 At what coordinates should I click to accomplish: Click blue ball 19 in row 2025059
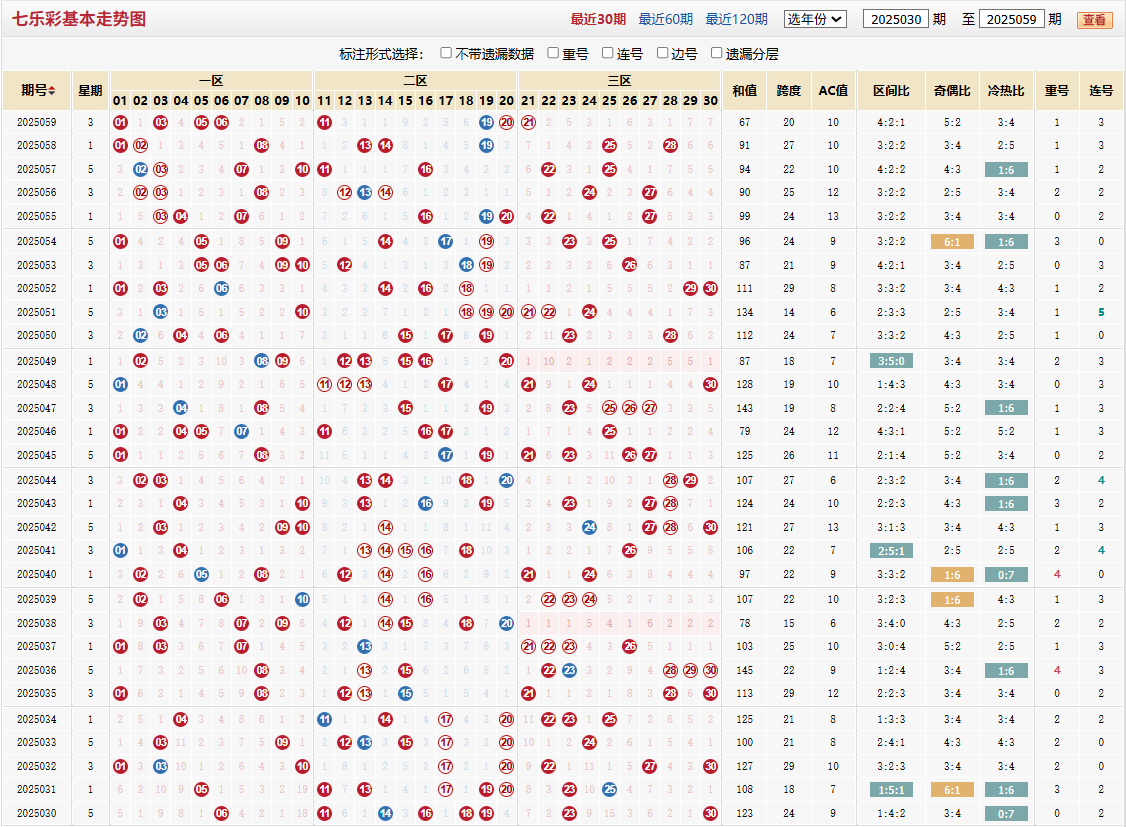coord(486,122)
